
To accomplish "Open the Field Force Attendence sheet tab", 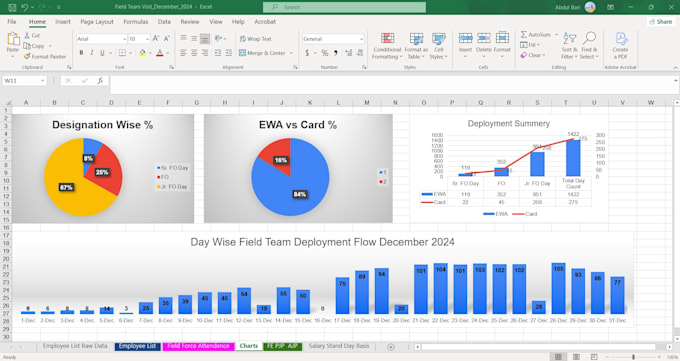I will click(198, 346).
